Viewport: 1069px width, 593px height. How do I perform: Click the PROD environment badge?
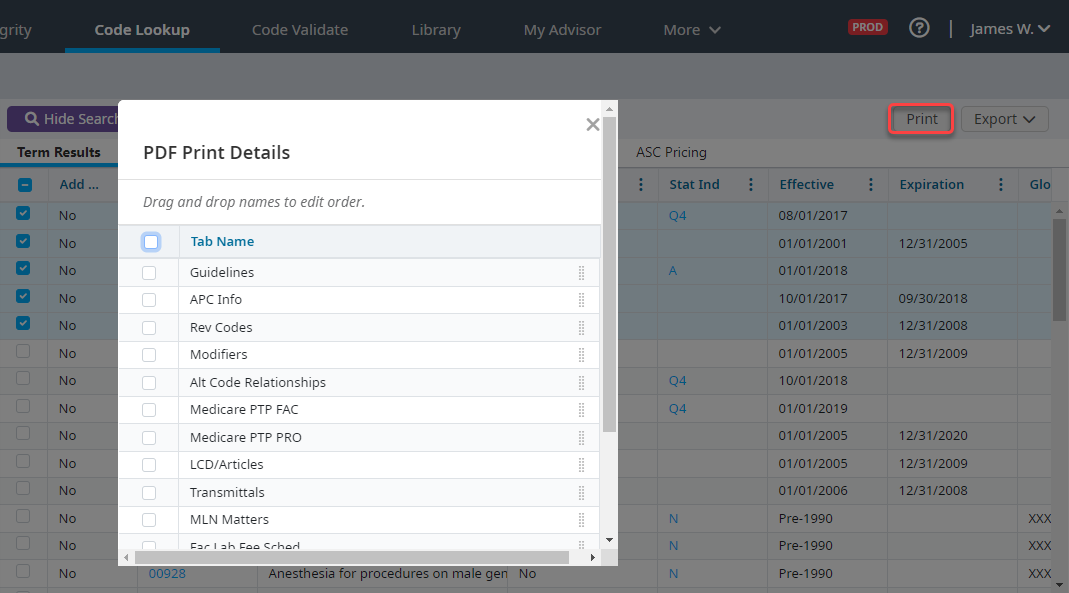(866, 27)
